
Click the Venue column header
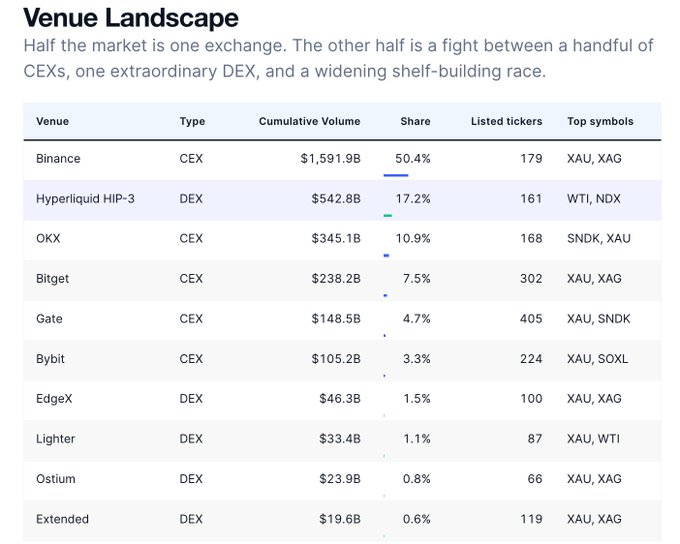[x=52, y=121]
